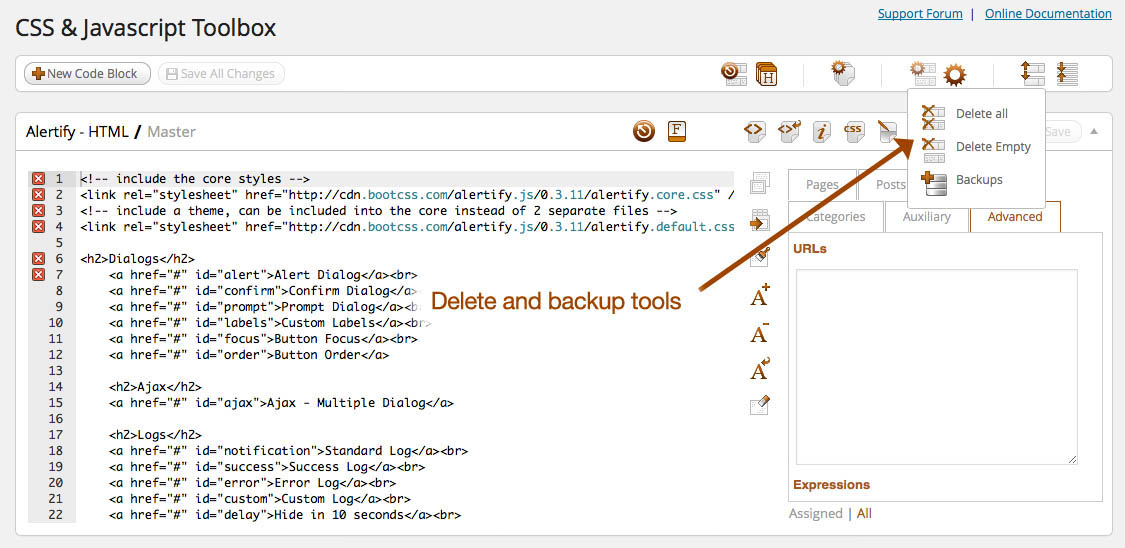Increase editor font size with A+ icon
Image resolution: width=1125 pixels, height=548 pixels.
coord(760,295)
